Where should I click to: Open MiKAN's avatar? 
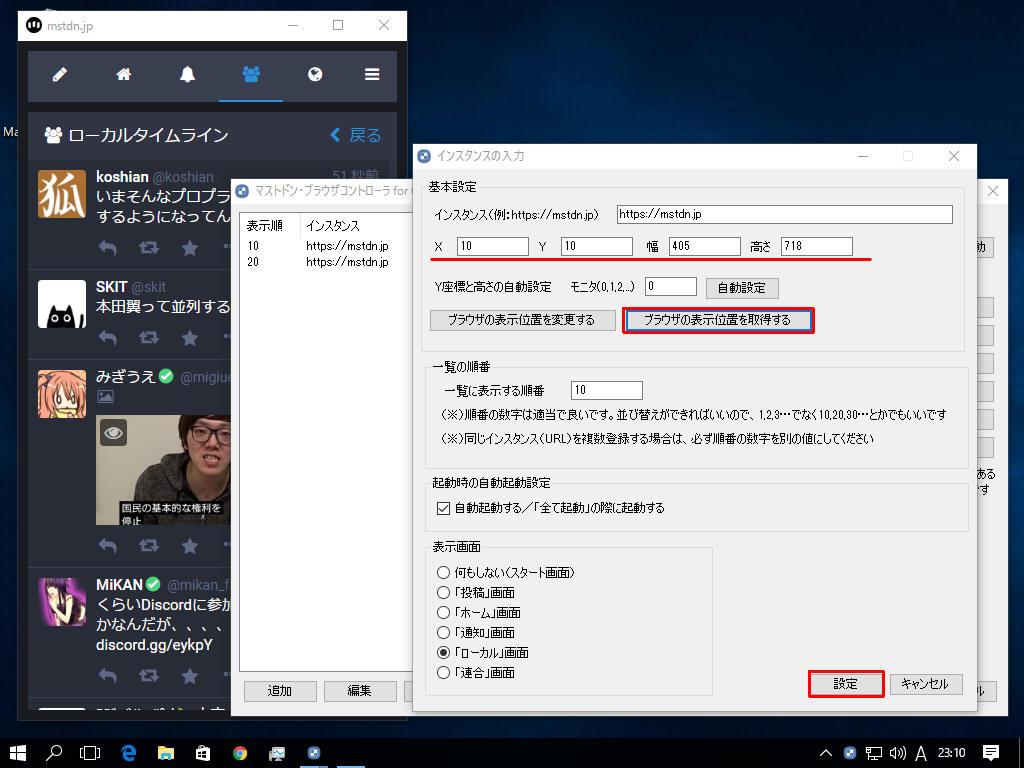pyautogui.click(x=62, y=602)
